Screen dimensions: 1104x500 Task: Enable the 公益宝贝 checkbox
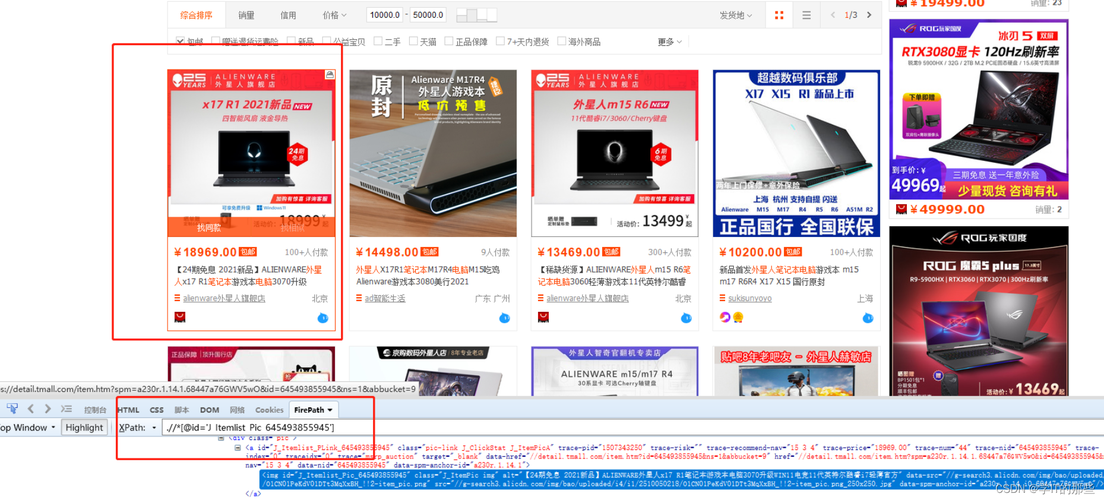pyautogui.click(x=327, y=42)
